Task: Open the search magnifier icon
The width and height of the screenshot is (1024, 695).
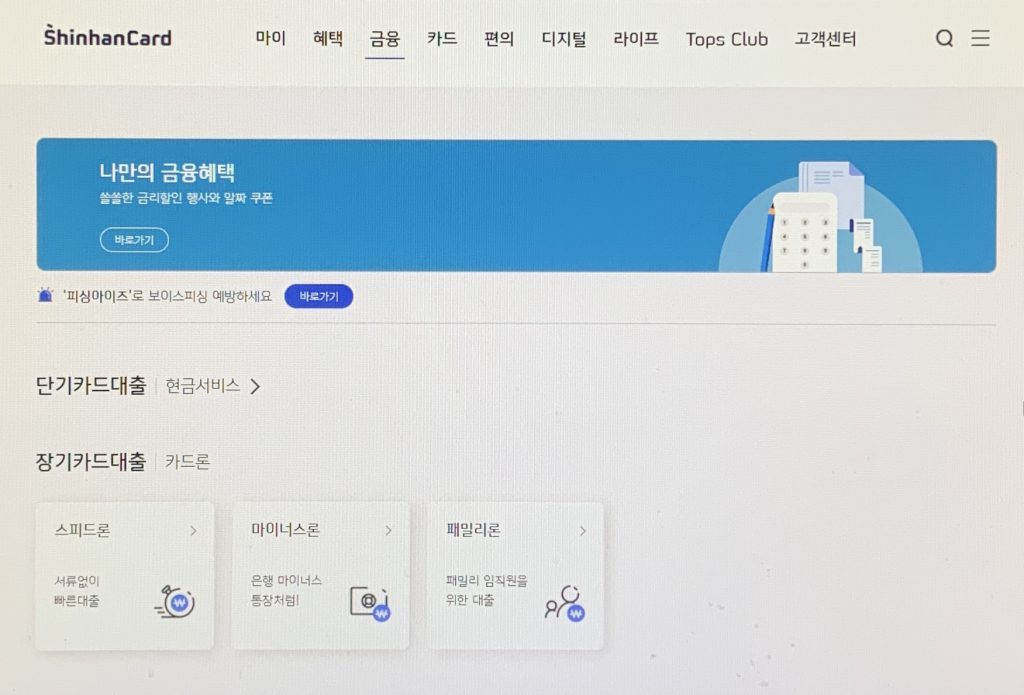Action: click(x=944, y=39)
